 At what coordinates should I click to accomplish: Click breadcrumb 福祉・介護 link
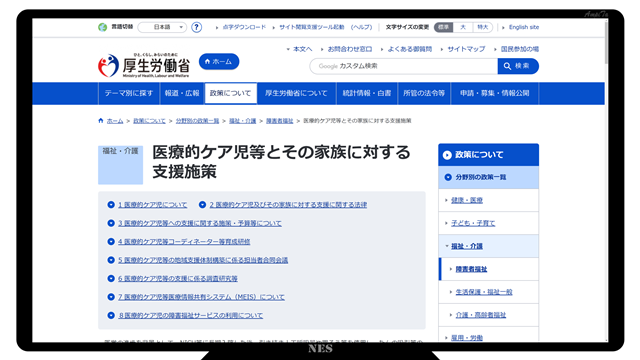tap(242, 121)
